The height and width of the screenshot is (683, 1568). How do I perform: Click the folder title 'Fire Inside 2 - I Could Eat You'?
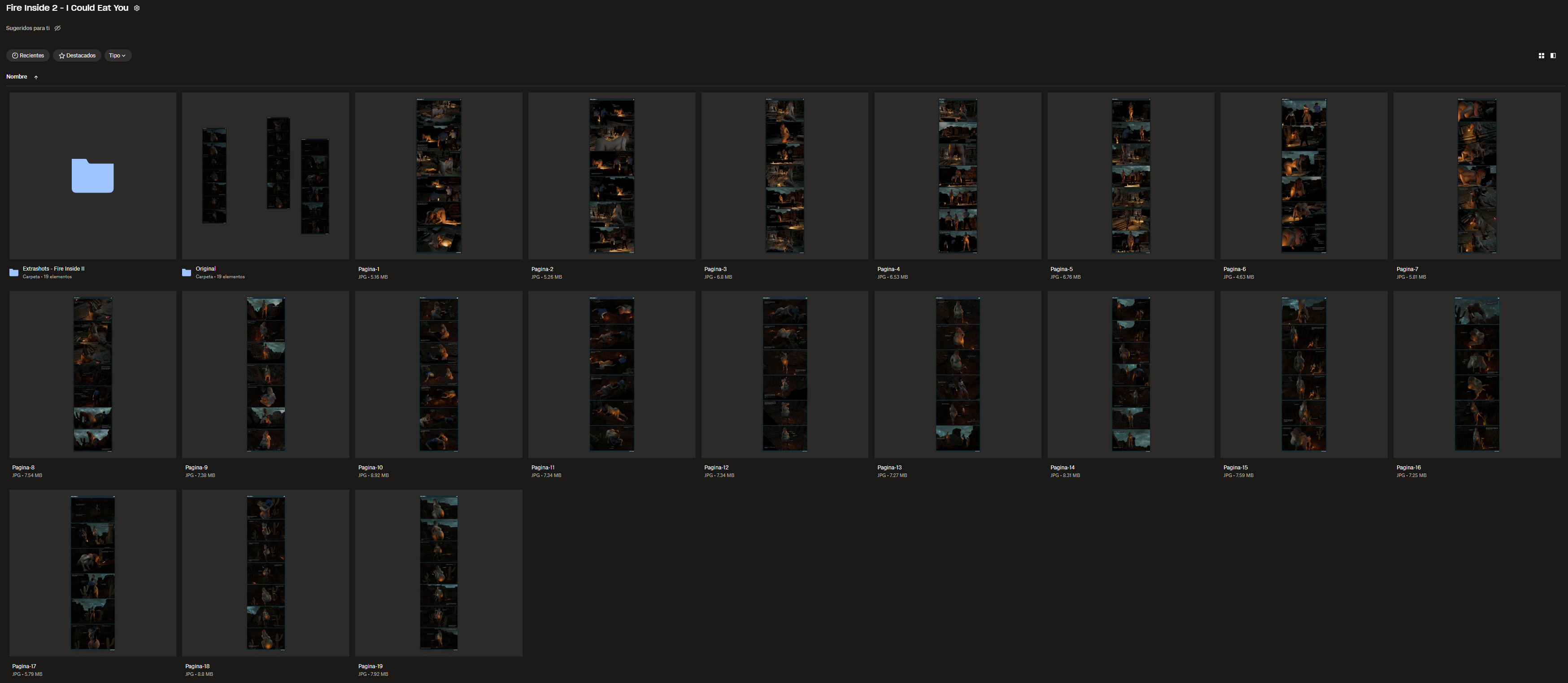tap(67, 8)
